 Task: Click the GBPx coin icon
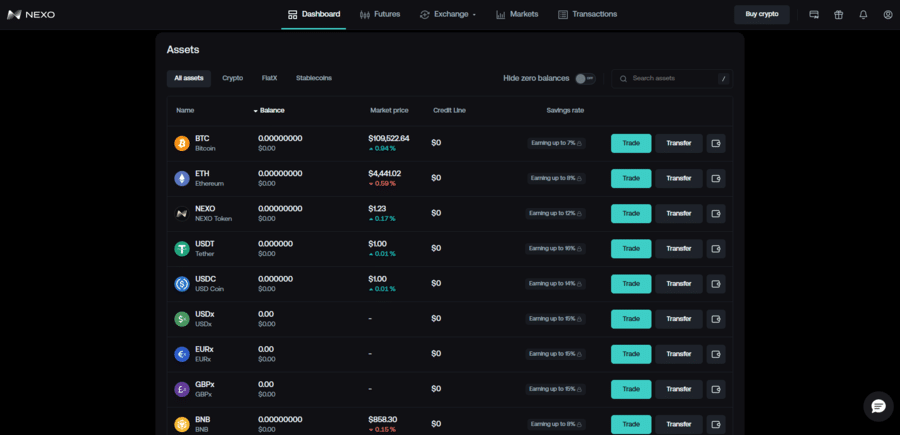click(182, 389)
